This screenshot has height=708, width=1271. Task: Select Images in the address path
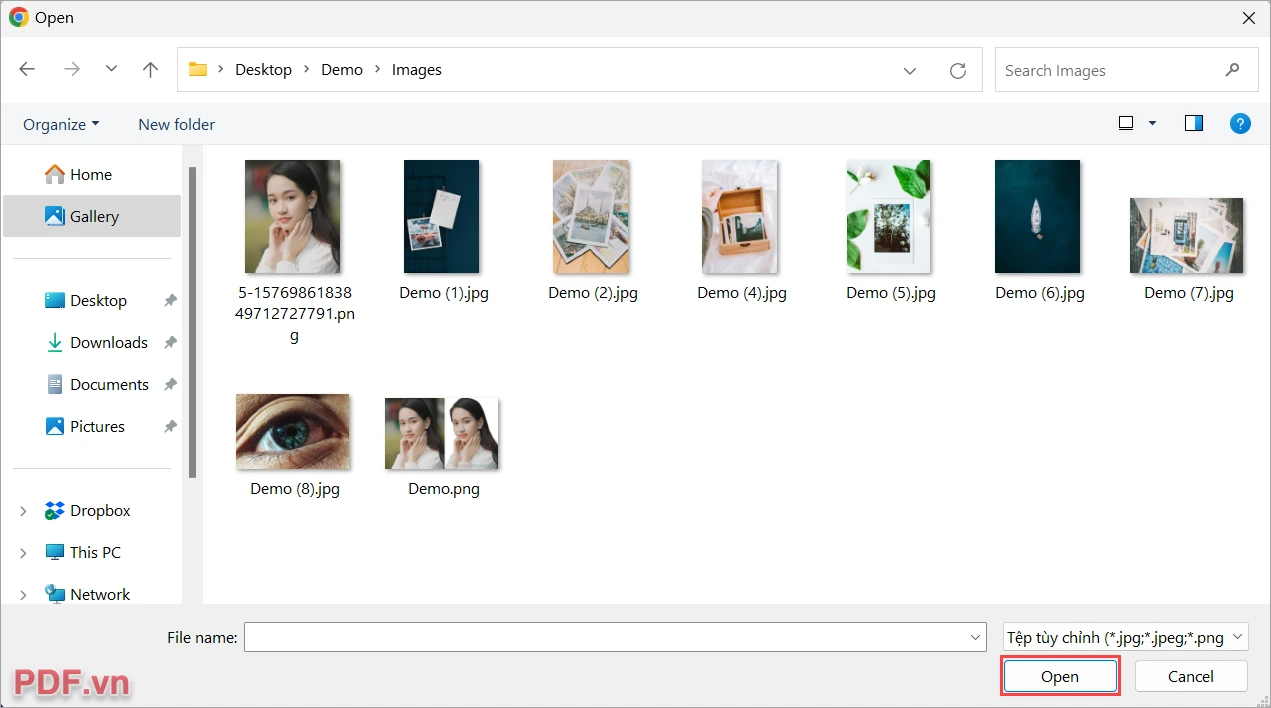pos(417,70)
